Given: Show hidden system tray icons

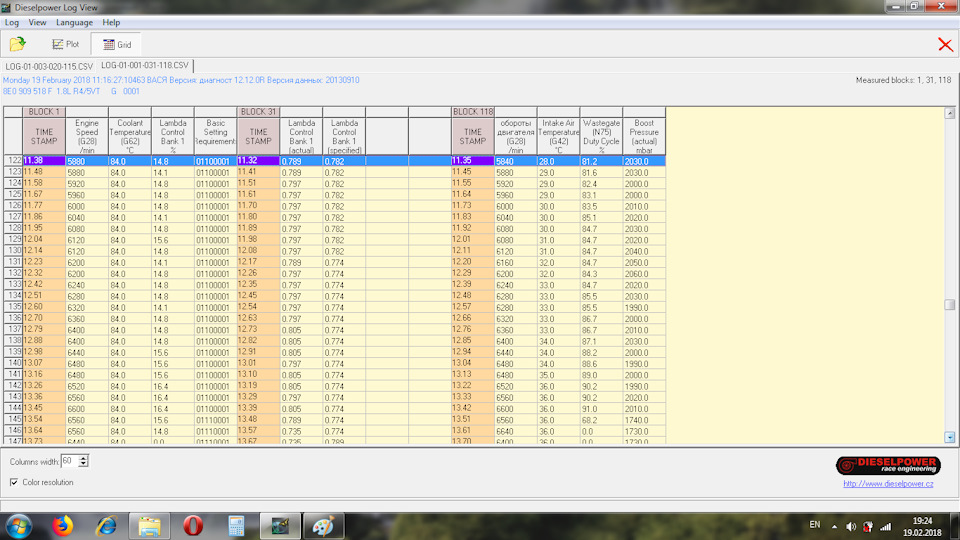Looking at the screenshot, I should click(834, 527).
